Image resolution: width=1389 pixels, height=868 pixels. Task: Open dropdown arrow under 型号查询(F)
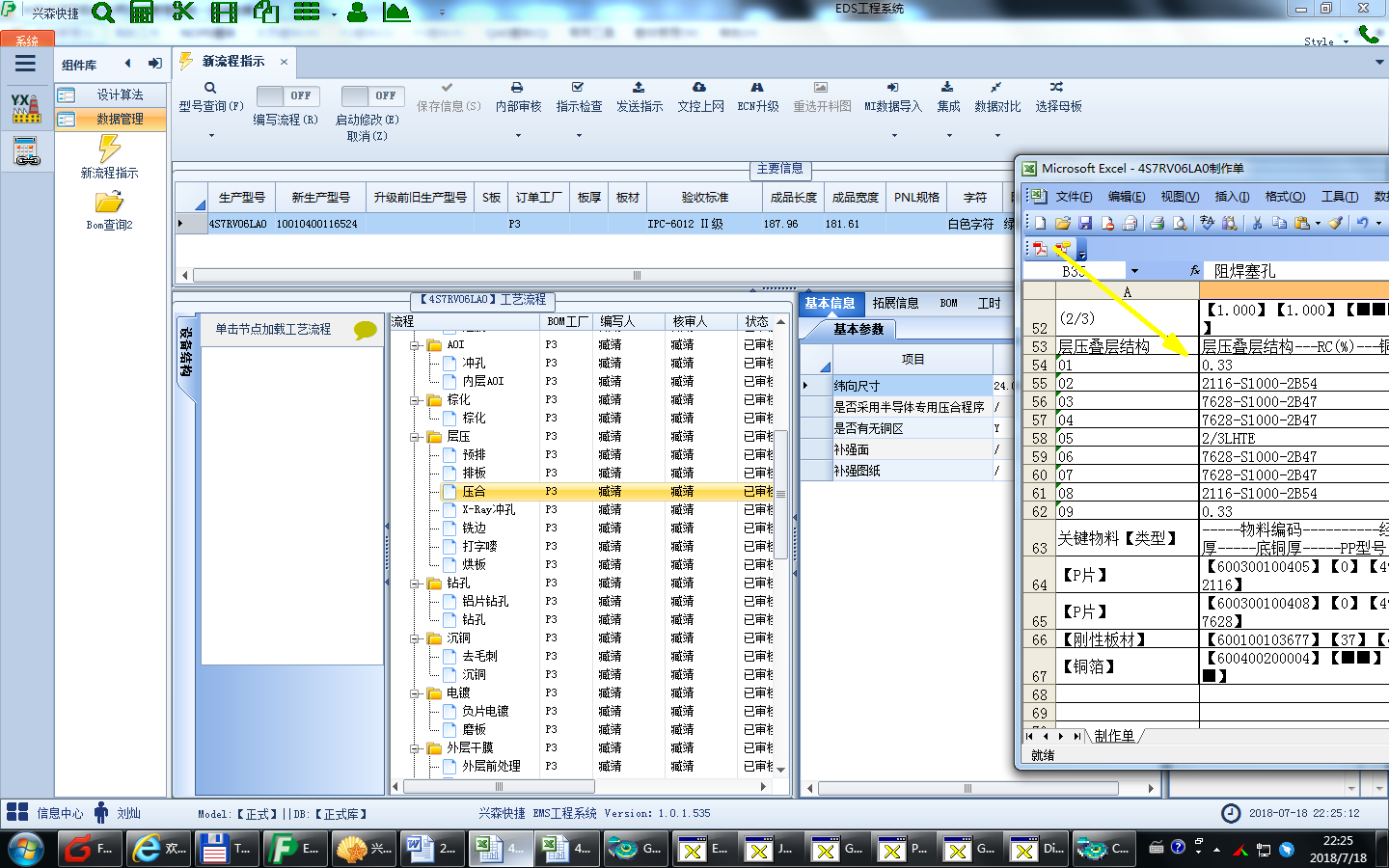(x=211, y=136)
